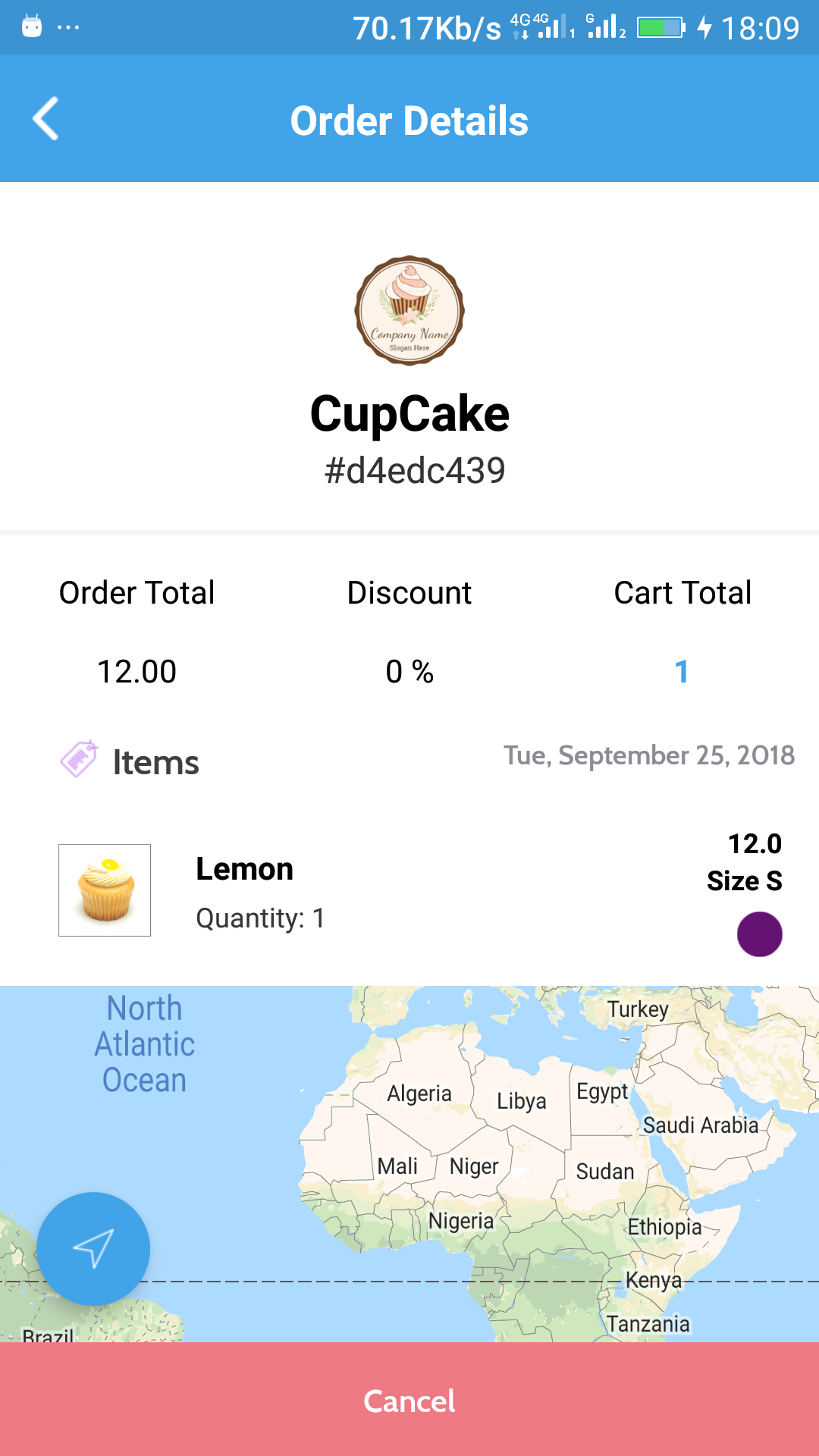Viewport: 819px width, 1456px height.
Task: Tap the purple color swatch
Action: point(759,934)
